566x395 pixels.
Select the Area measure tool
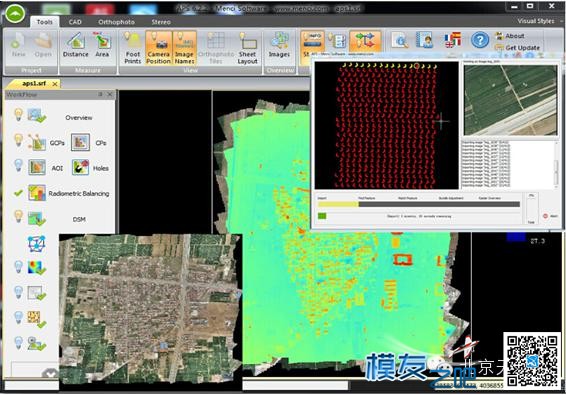pos(102,45)
